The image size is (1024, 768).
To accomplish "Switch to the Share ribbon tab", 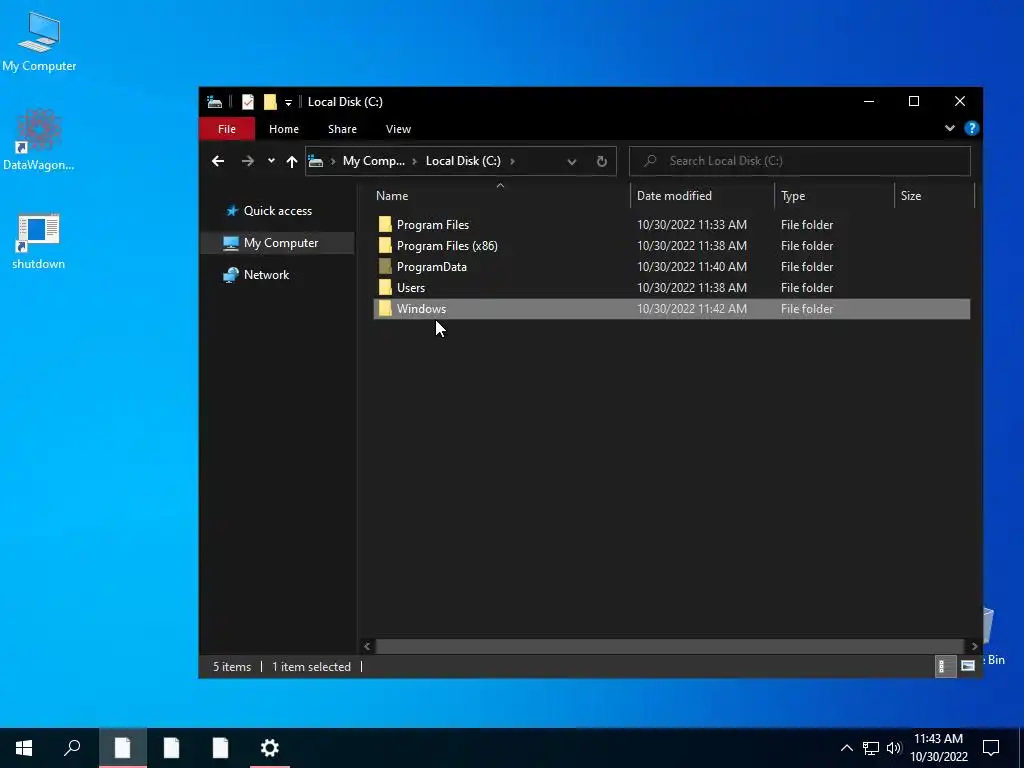I will 342,129.
